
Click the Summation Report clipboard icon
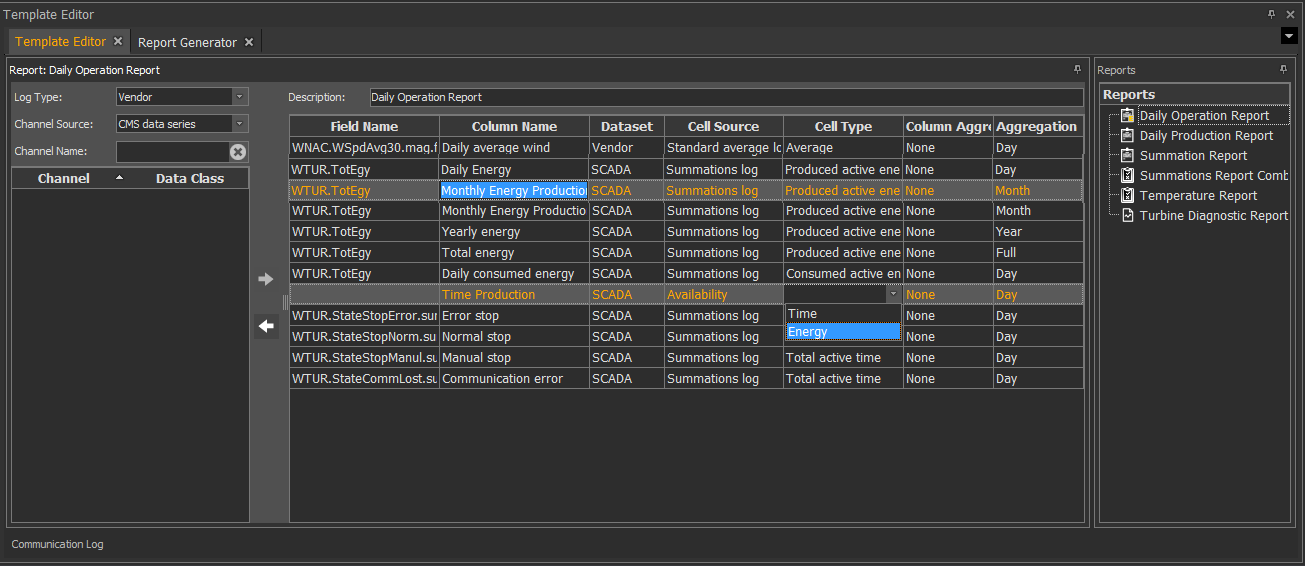point(1127,156)
